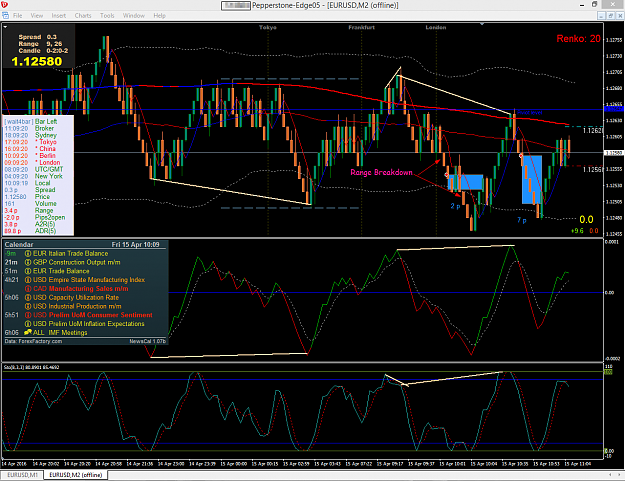Viewport: 625px width, 481px height.
Task: Click the USD Industrial Production impact icon
Action: point(28,306)
